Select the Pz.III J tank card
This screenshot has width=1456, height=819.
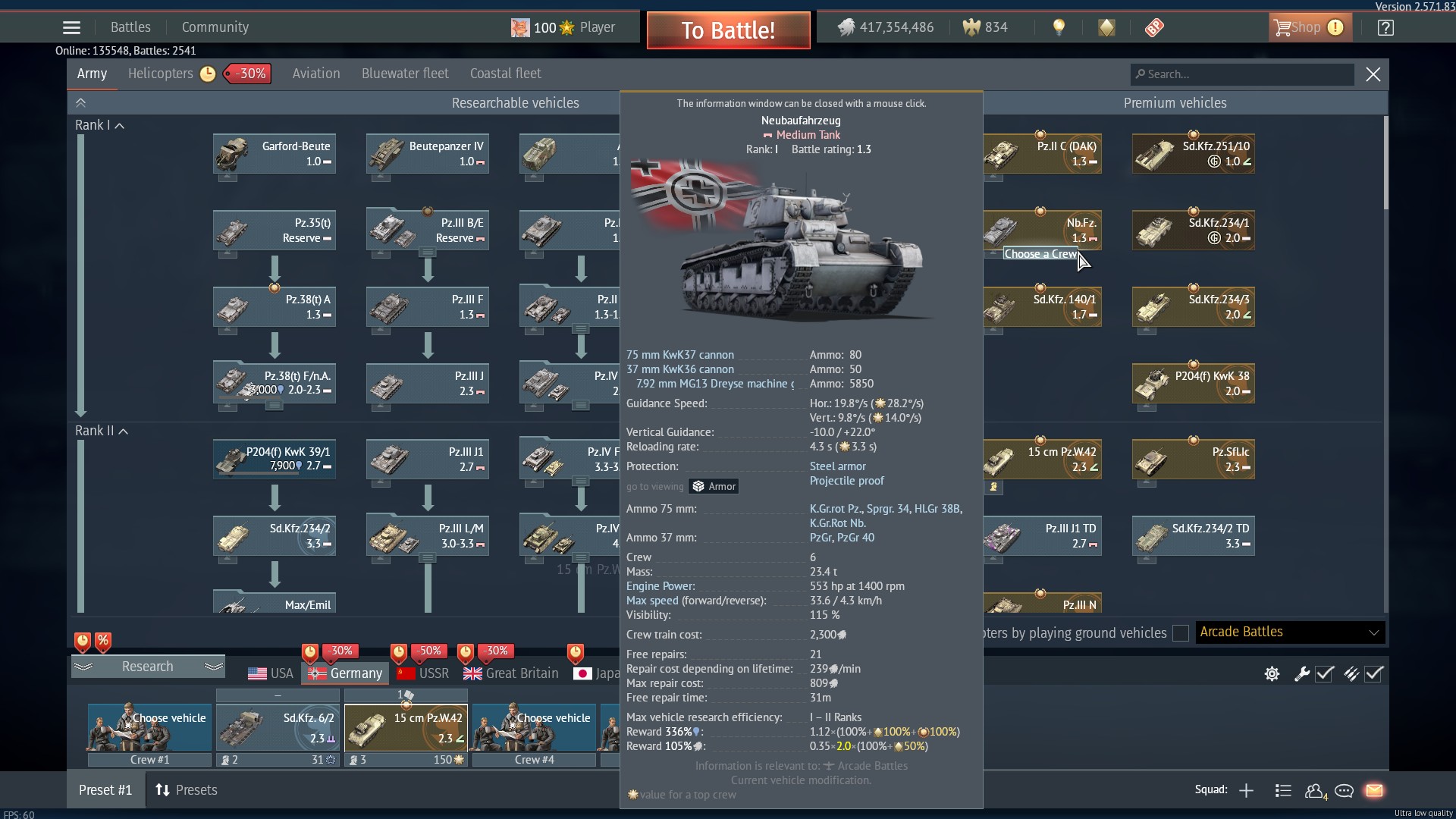[428, 384]
